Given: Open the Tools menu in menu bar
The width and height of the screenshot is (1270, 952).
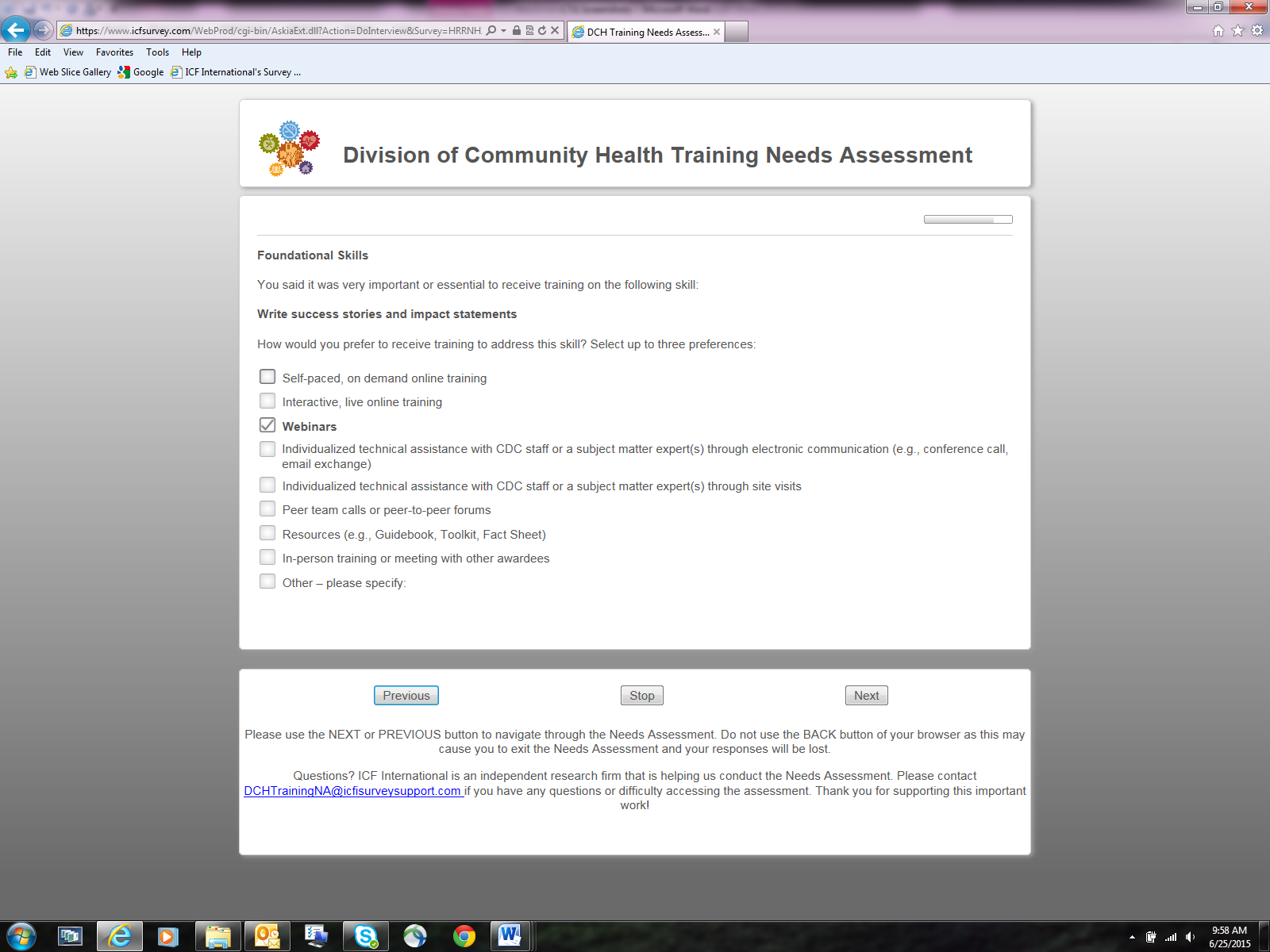Looking at the screenshot, I should click(x=157, y=52).
